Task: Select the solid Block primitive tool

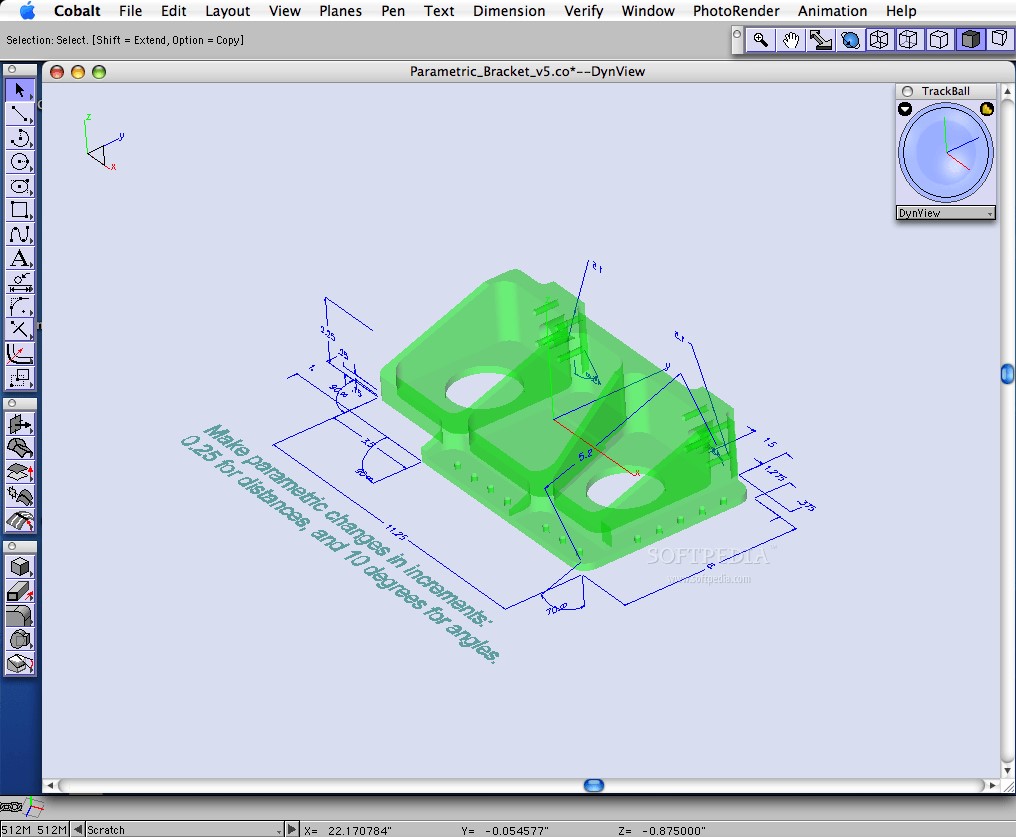Action: [x=20, y=568]
